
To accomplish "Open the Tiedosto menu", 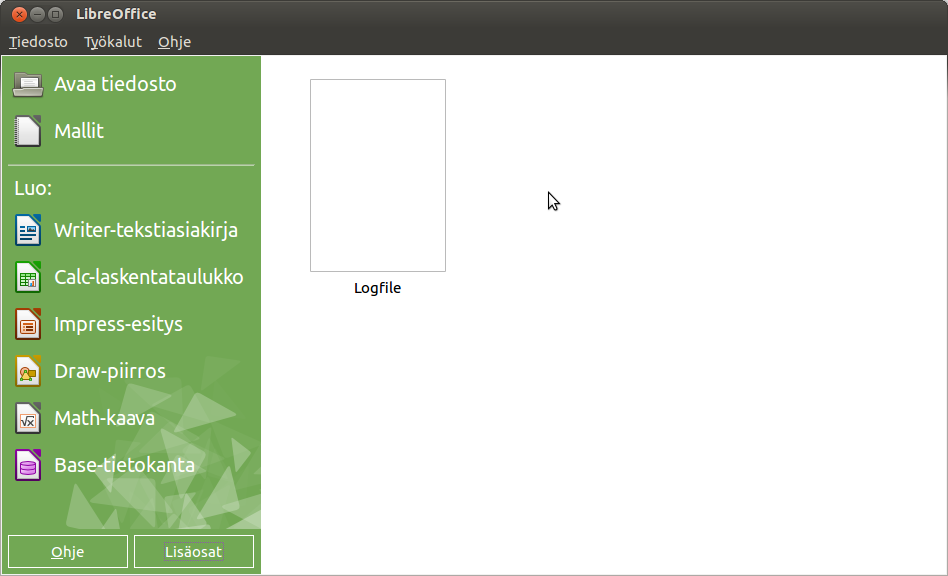I will (38, 42).
